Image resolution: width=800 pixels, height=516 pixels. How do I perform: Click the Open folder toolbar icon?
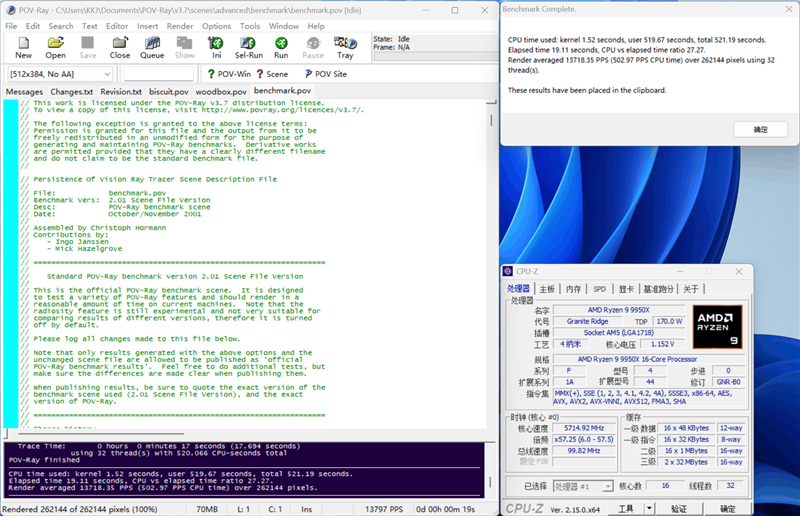55,47
